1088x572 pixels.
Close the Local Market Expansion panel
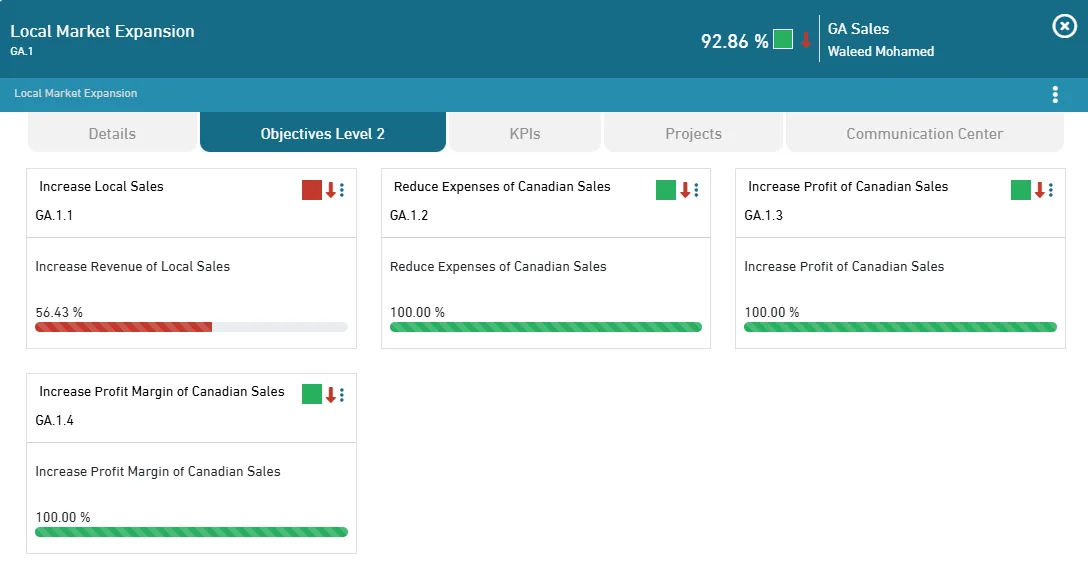pos(1064,27)
